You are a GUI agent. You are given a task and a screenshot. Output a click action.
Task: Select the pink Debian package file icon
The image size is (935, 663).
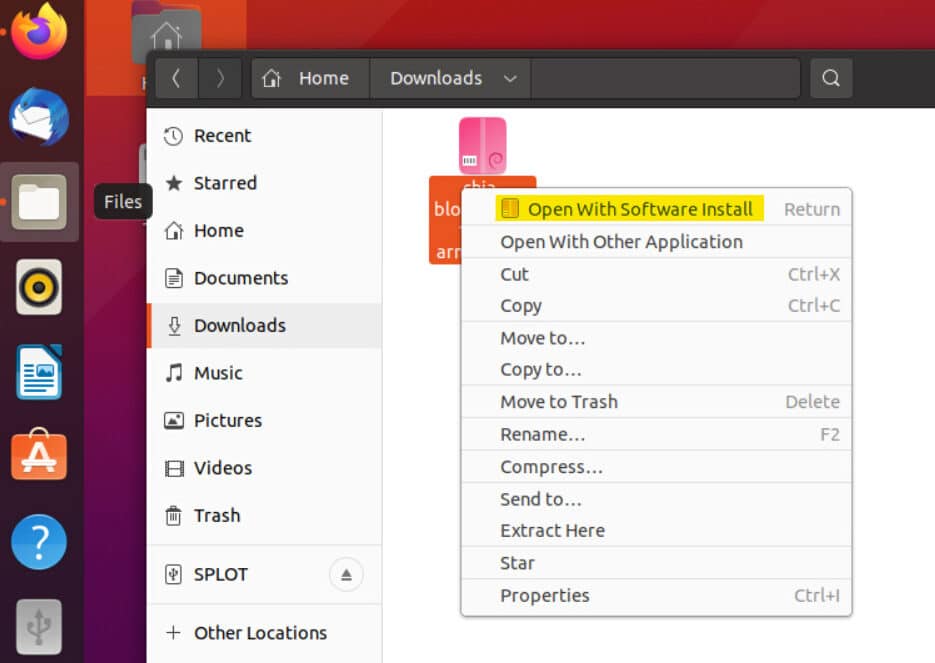pyautogui.click(x=482, y=146)
